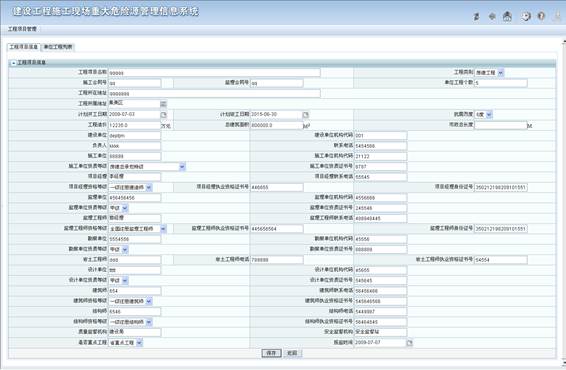The image size is (566, 370).
Task: Click the 建设单位机构代码 field showing 001
Action: 380,135
